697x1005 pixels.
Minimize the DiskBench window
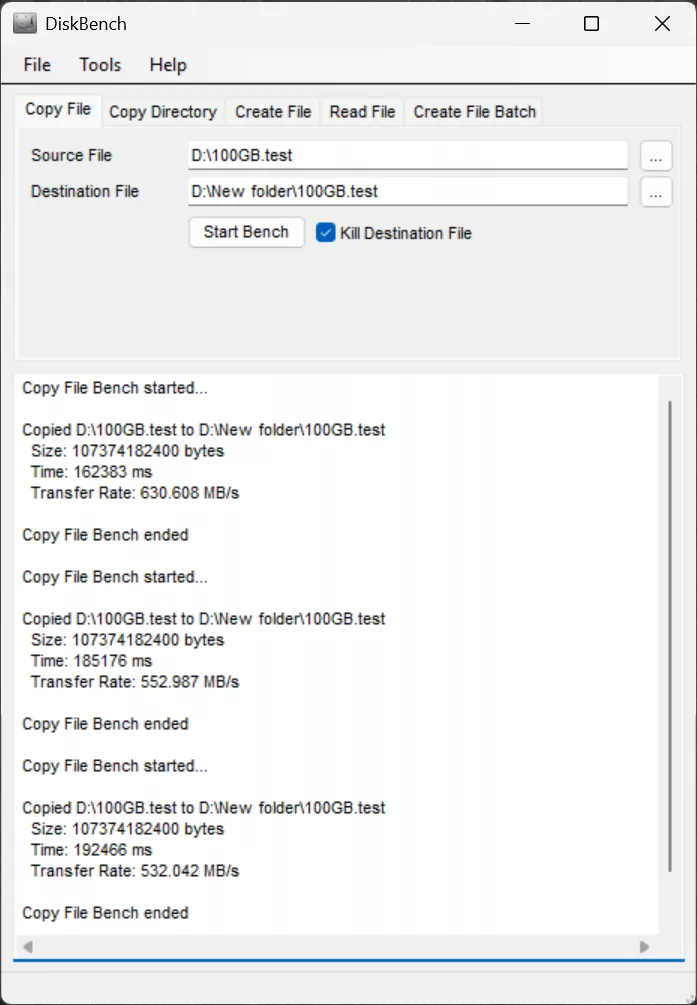click(521, 24)
